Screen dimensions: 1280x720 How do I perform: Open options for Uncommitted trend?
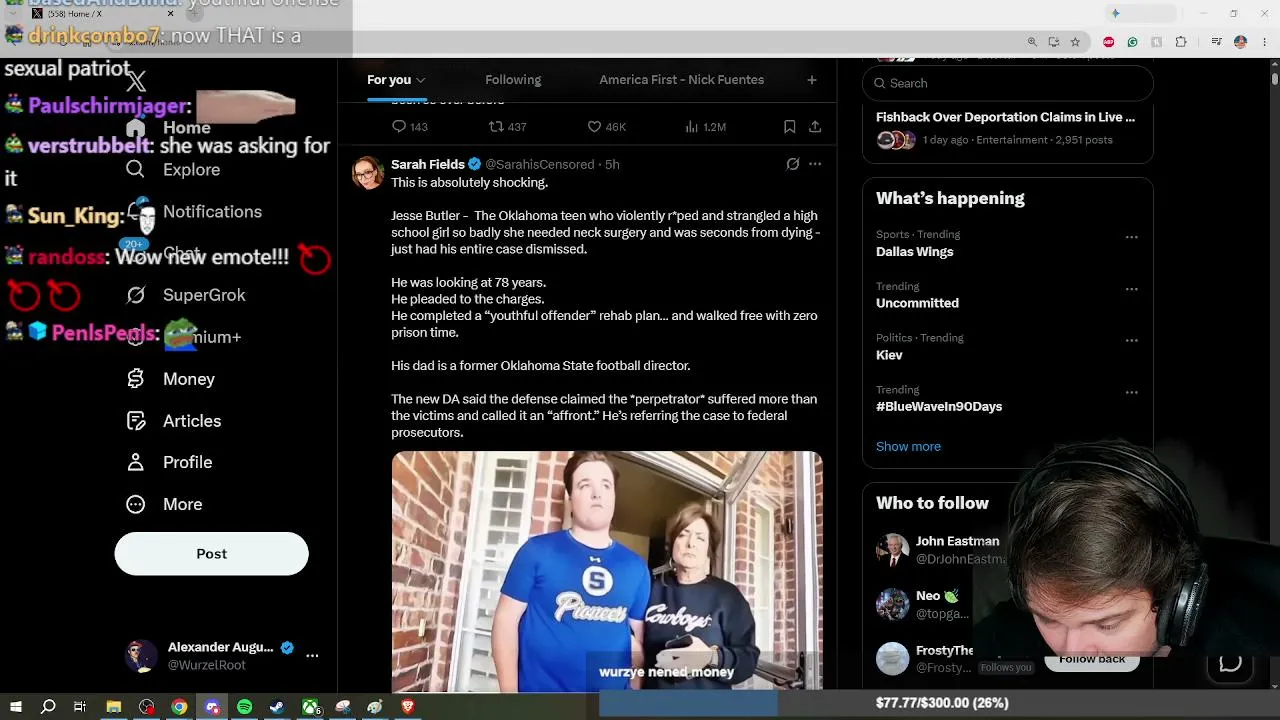coord(1131,289)
